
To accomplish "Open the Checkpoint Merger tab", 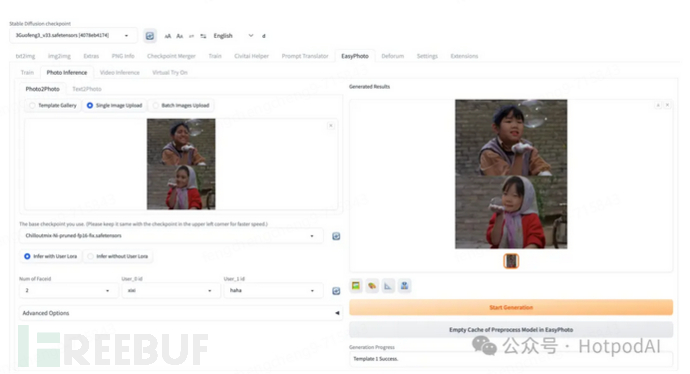I will coord(171,56).
